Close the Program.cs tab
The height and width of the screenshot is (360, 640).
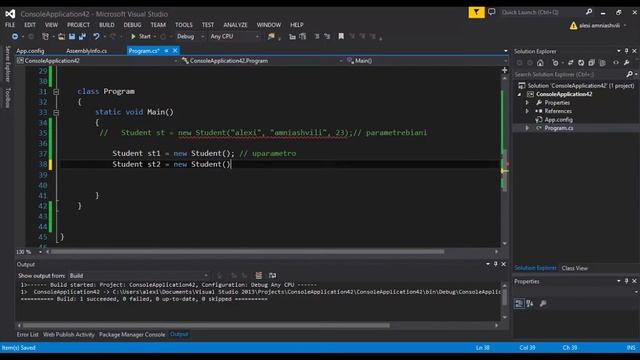pyautogui.click(x=175, y=51)
